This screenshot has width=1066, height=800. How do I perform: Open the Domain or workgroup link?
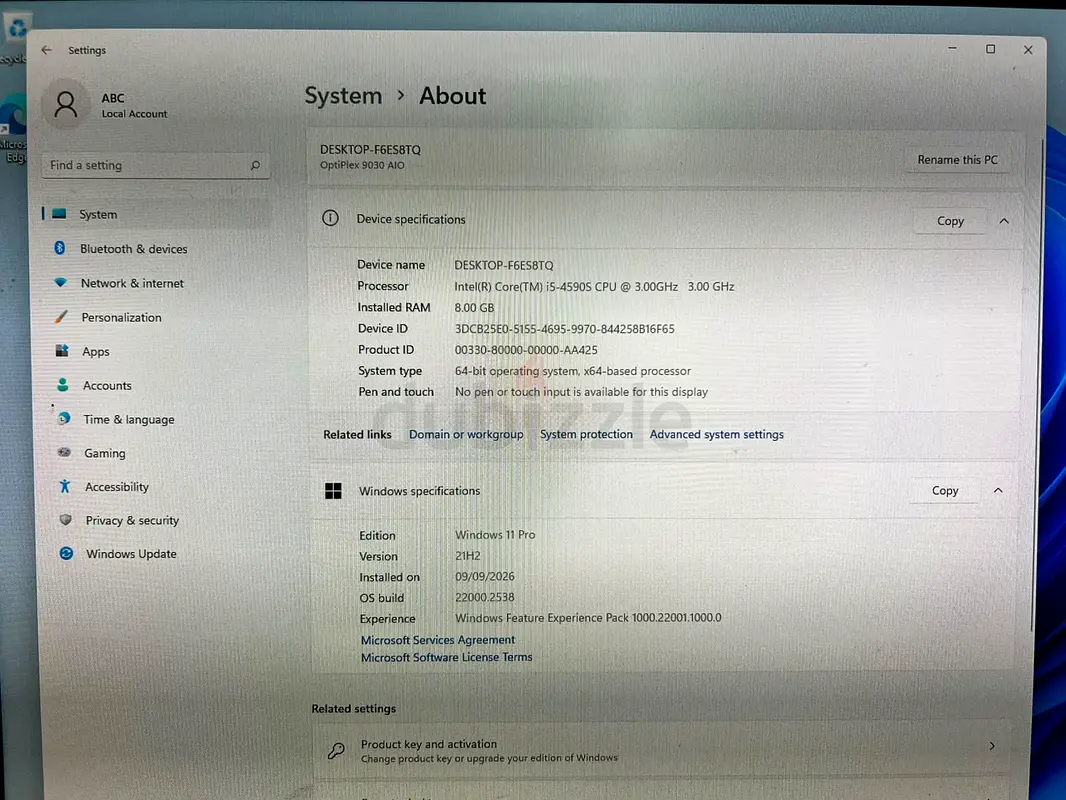466,434
